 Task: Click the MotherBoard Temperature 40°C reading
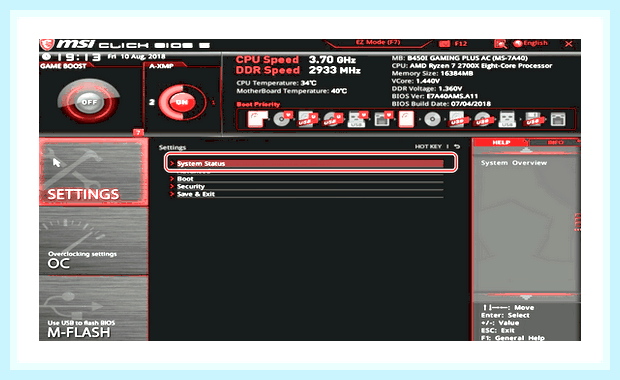[x=291, y=91]
